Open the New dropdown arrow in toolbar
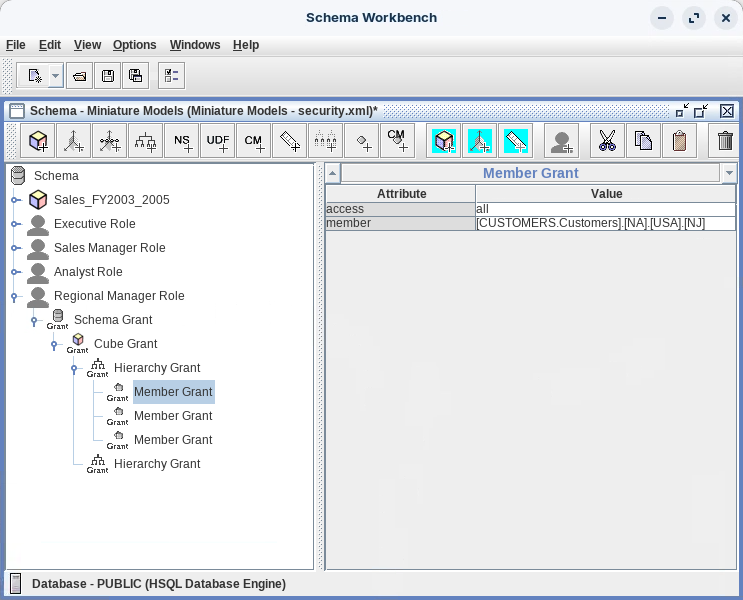The height and width of the screenshot is (600, 743). [55, 76]
